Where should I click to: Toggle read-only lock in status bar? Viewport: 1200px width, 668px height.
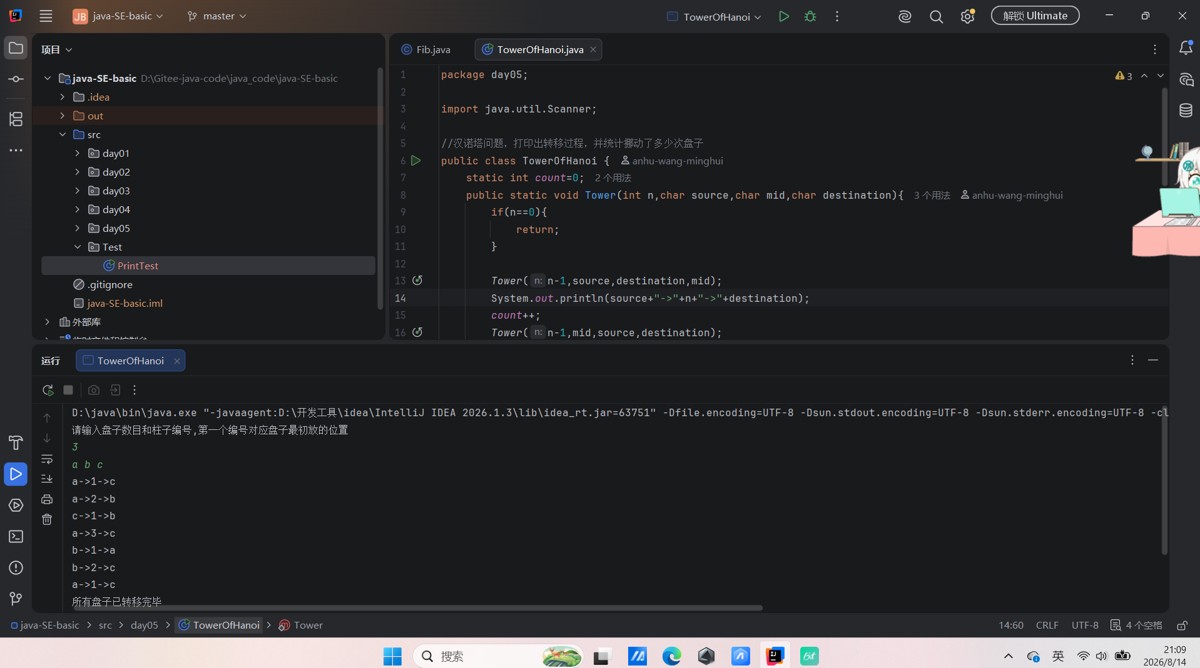click(x=1182, y=625)
